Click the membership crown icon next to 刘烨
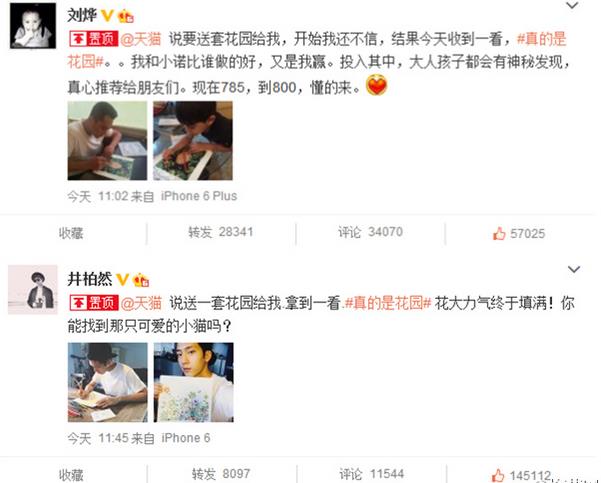 126,16
